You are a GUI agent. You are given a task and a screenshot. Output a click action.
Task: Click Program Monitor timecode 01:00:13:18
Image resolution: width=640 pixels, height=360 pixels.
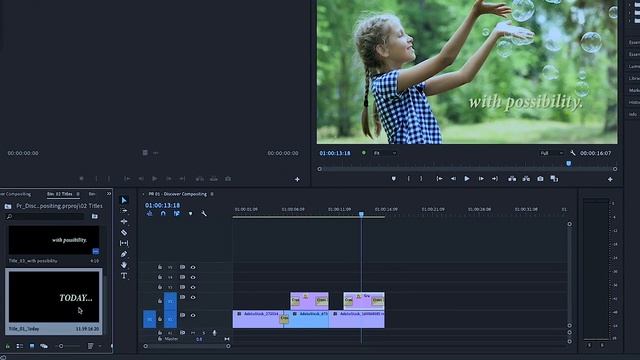(335, 153)
